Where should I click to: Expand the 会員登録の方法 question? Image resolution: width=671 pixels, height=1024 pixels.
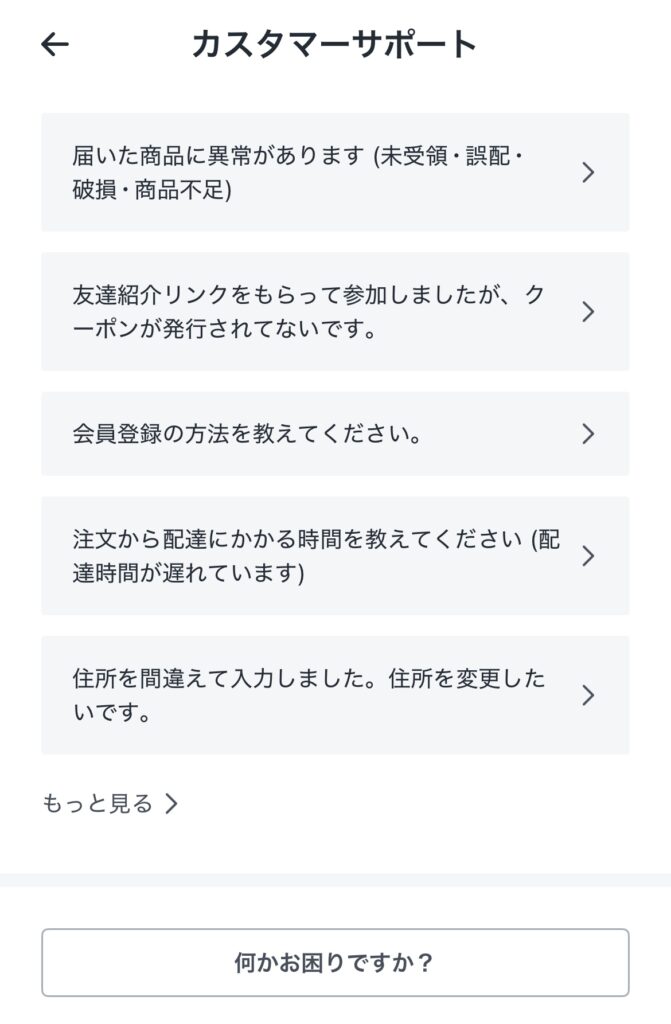[300, 434]
